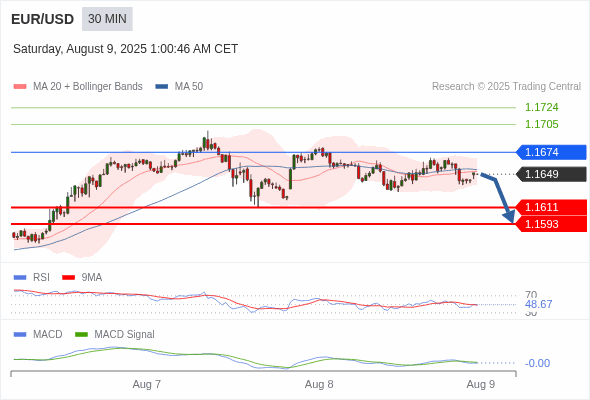Click the Aug 8 date axis label
This screenshot has height=400, width=590.
coord(319,385)
